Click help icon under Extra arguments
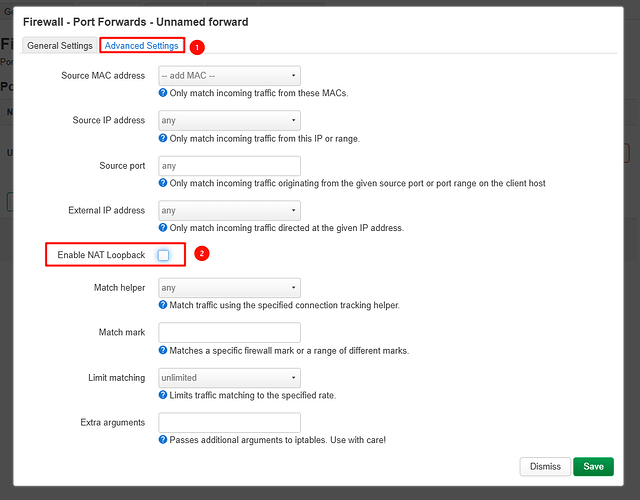 (163, 440)
